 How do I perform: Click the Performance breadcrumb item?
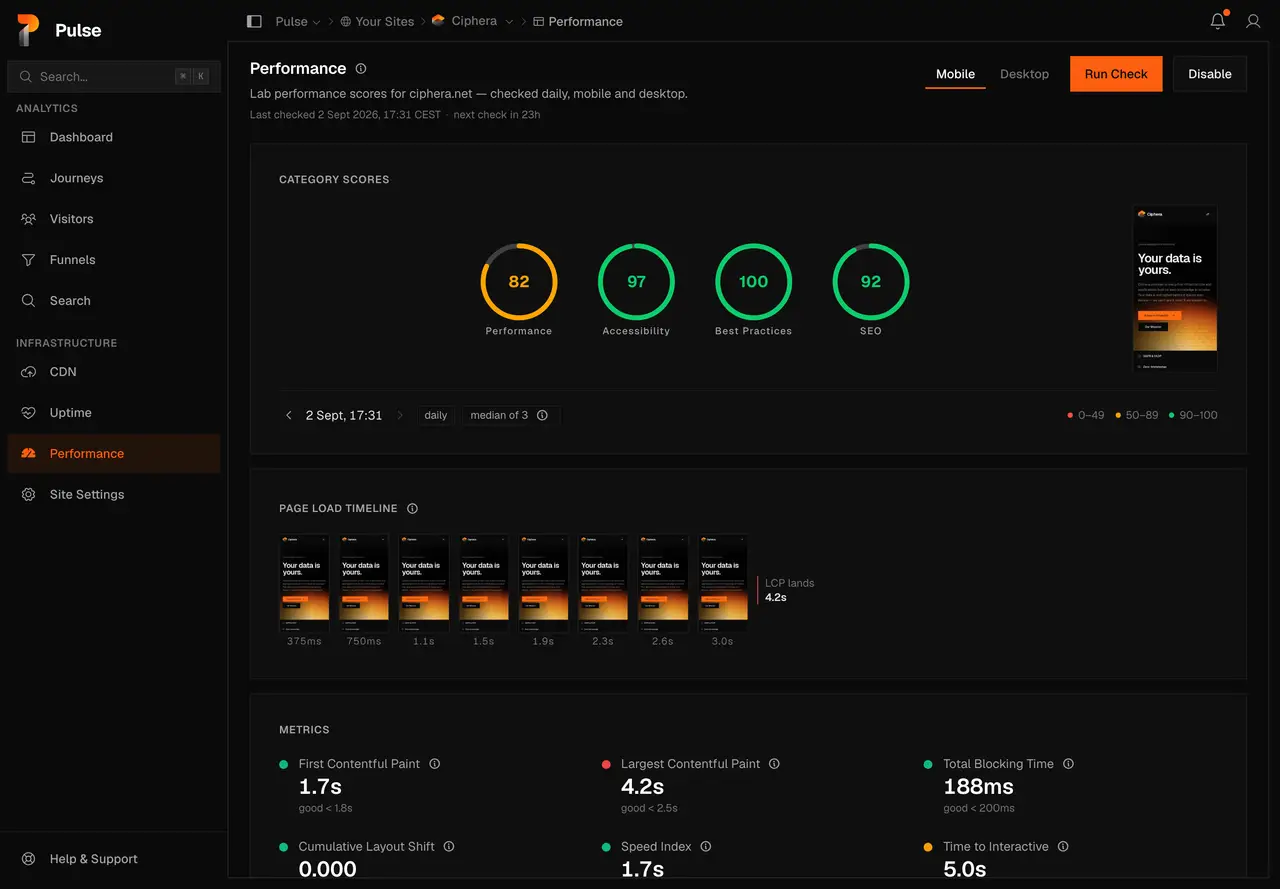tap(578, 21)
